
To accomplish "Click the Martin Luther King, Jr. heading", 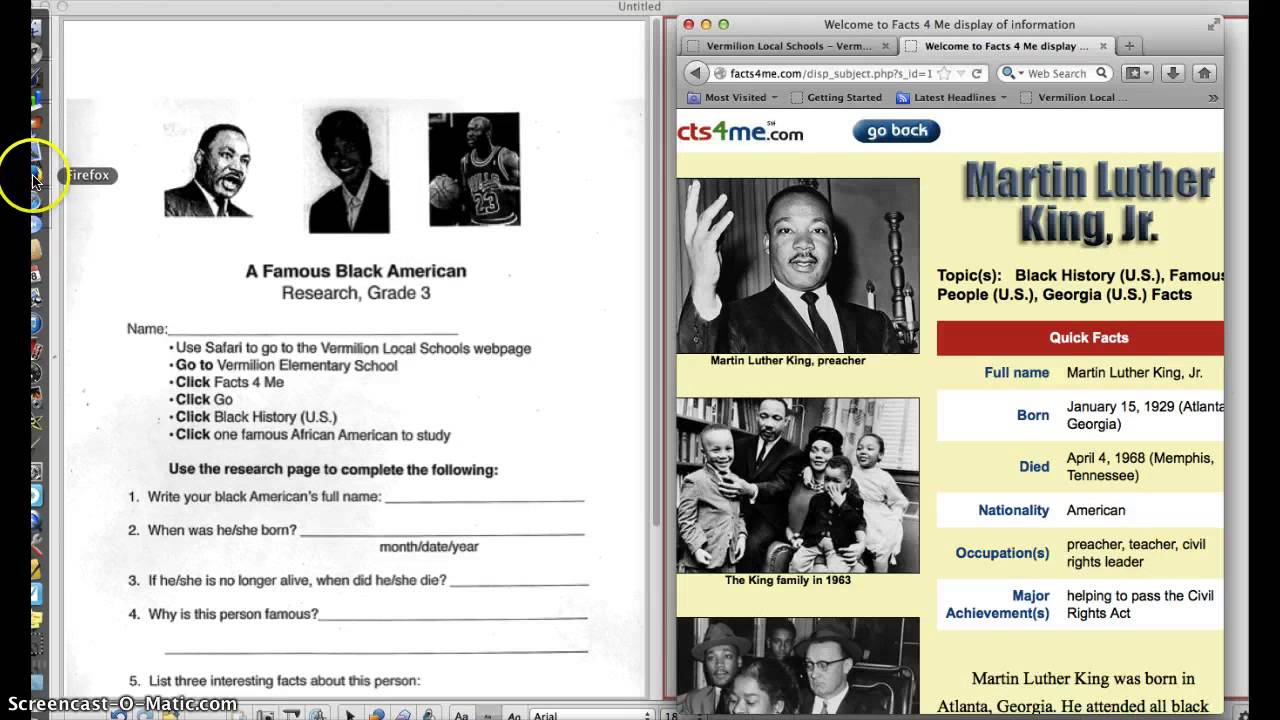I will coord(1089,203).
